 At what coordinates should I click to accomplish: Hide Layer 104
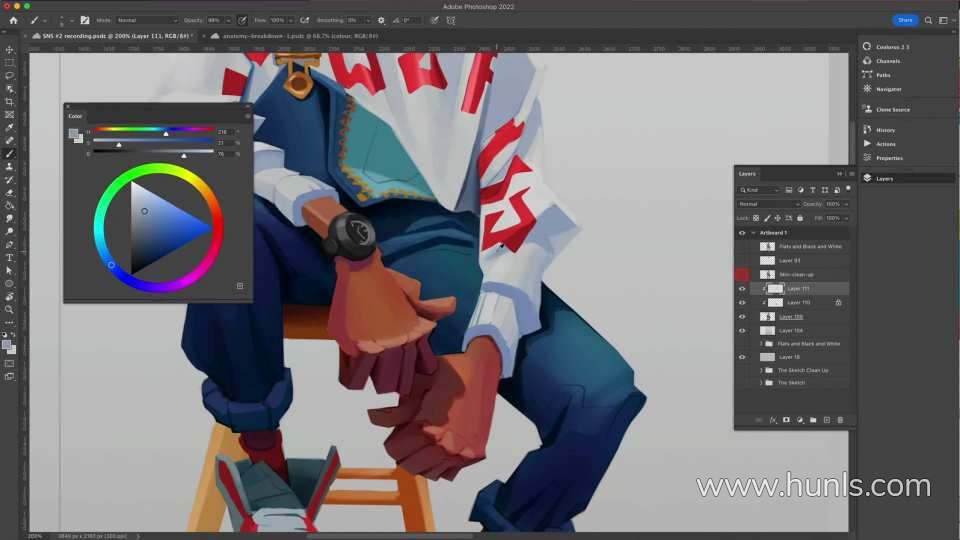click(x=742, y=331)
